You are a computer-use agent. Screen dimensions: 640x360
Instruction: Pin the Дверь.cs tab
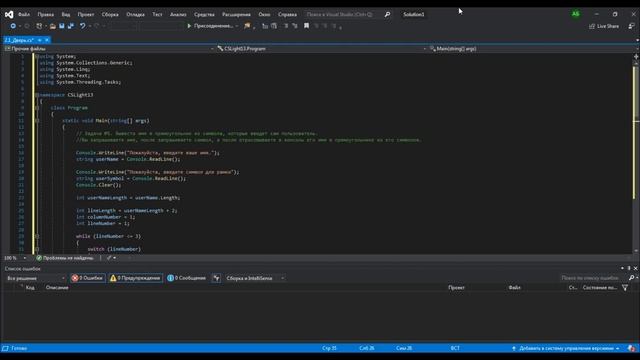click(40, 40)
